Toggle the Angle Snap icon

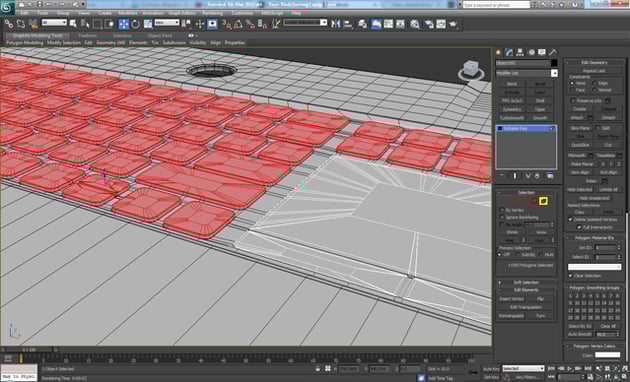pyautogui.click(x=238, y=24)
